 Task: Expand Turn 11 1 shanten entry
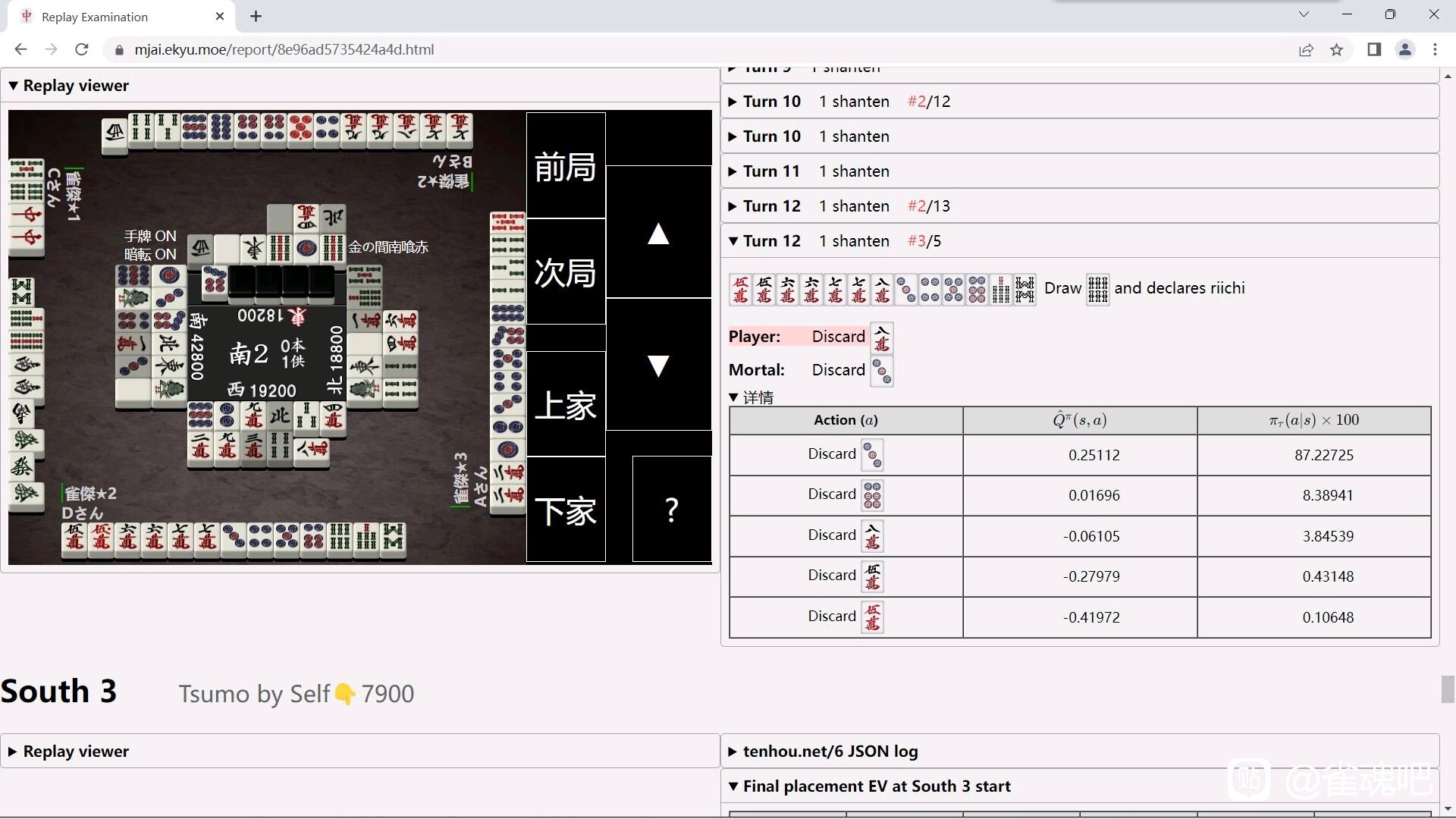(1080, 171)
